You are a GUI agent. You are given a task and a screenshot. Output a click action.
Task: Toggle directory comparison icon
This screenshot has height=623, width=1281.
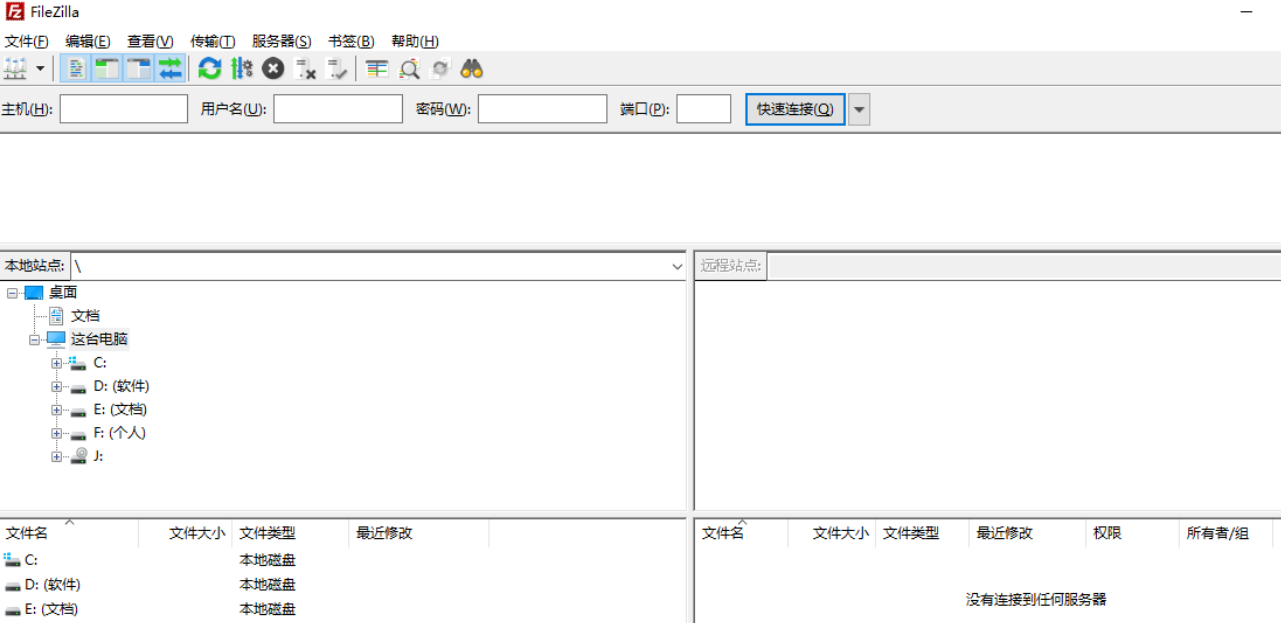click(409, 68)
